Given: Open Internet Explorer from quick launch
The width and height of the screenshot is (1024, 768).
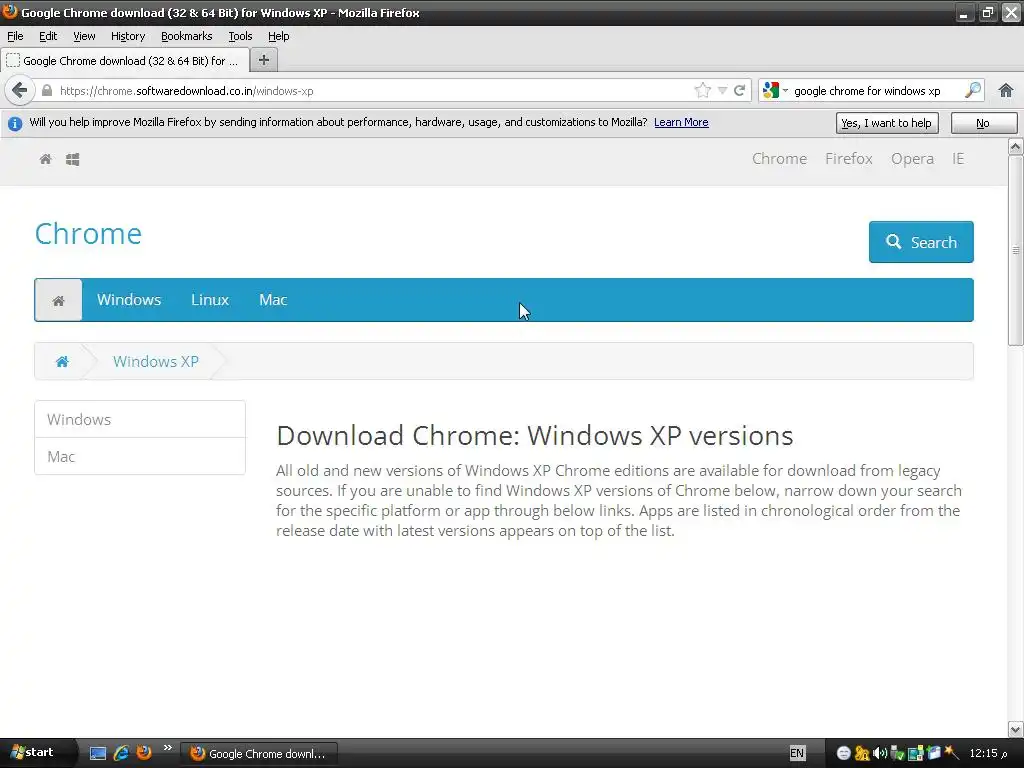Looking at the screenshot, I should 121,753.
